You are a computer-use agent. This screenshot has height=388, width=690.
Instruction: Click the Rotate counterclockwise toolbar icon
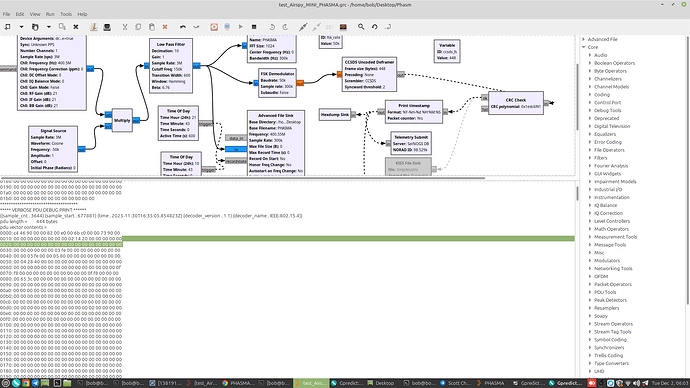coord(272,27)
